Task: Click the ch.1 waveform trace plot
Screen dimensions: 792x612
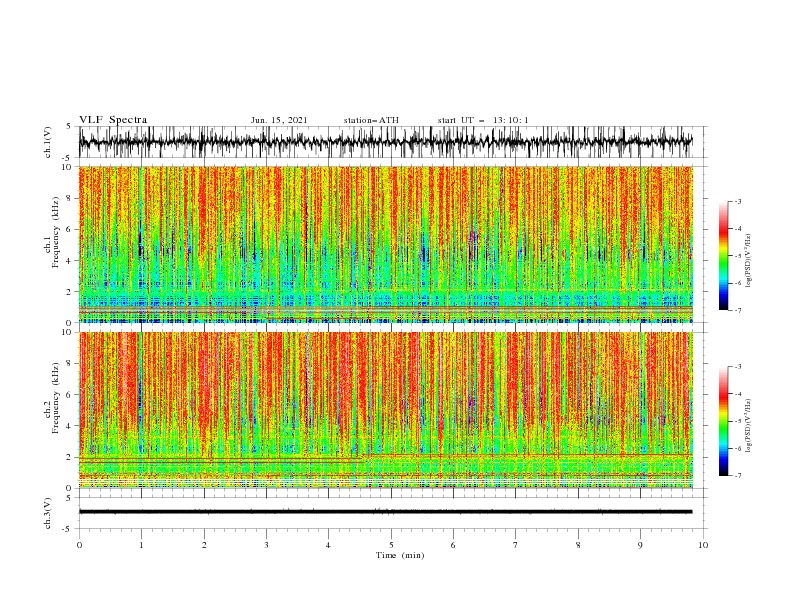Action: tap(385, 142)
